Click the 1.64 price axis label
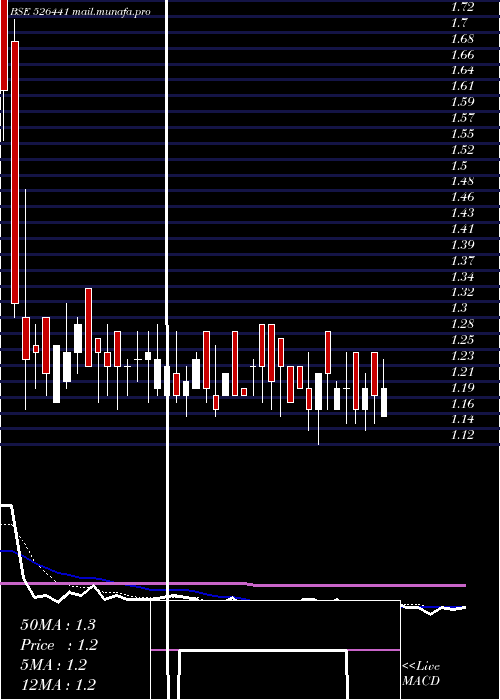The width and height of the screenshot is (500, 700). click(462, 70)
